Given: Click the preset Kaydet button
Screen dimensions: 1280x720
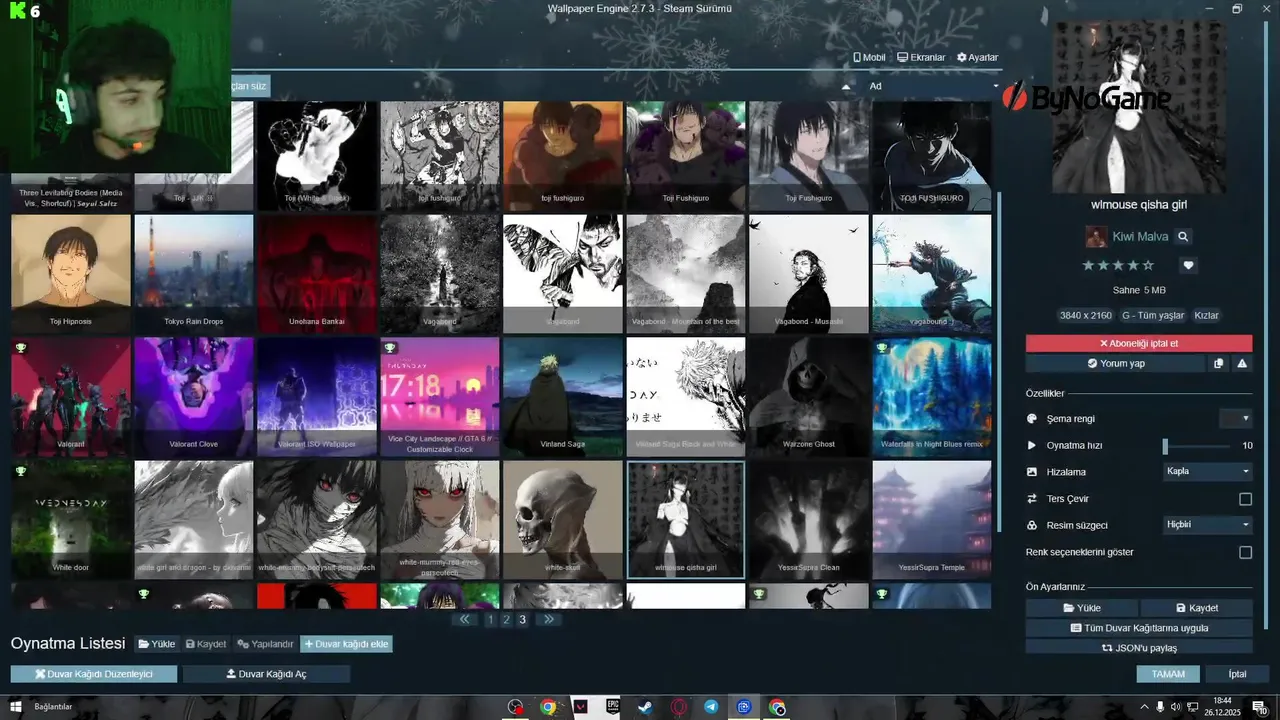Looking at the screenshot, I should click(1197, 607).
